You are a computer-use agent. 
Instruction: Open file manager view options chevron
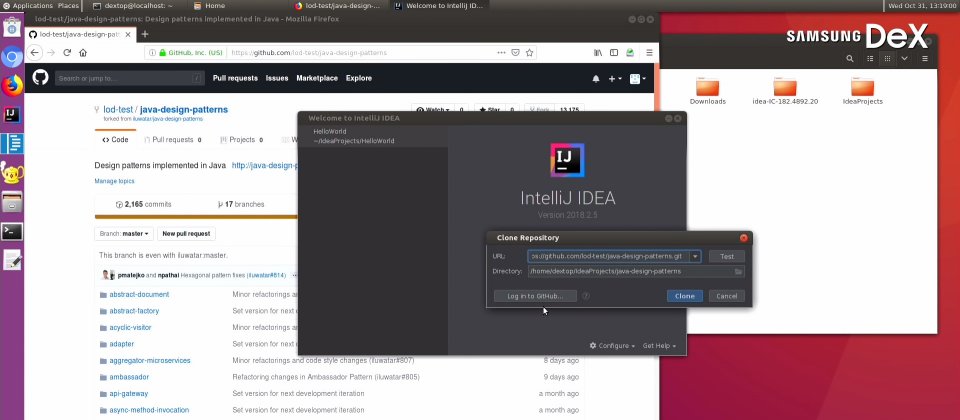point(904,59)
